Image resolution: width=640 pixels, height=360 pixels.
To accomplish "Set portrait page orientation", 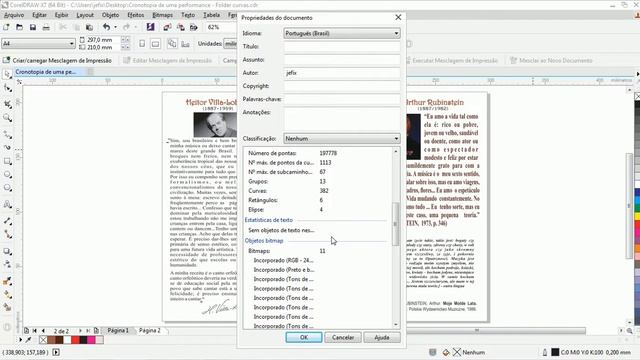I will (142, 44).
